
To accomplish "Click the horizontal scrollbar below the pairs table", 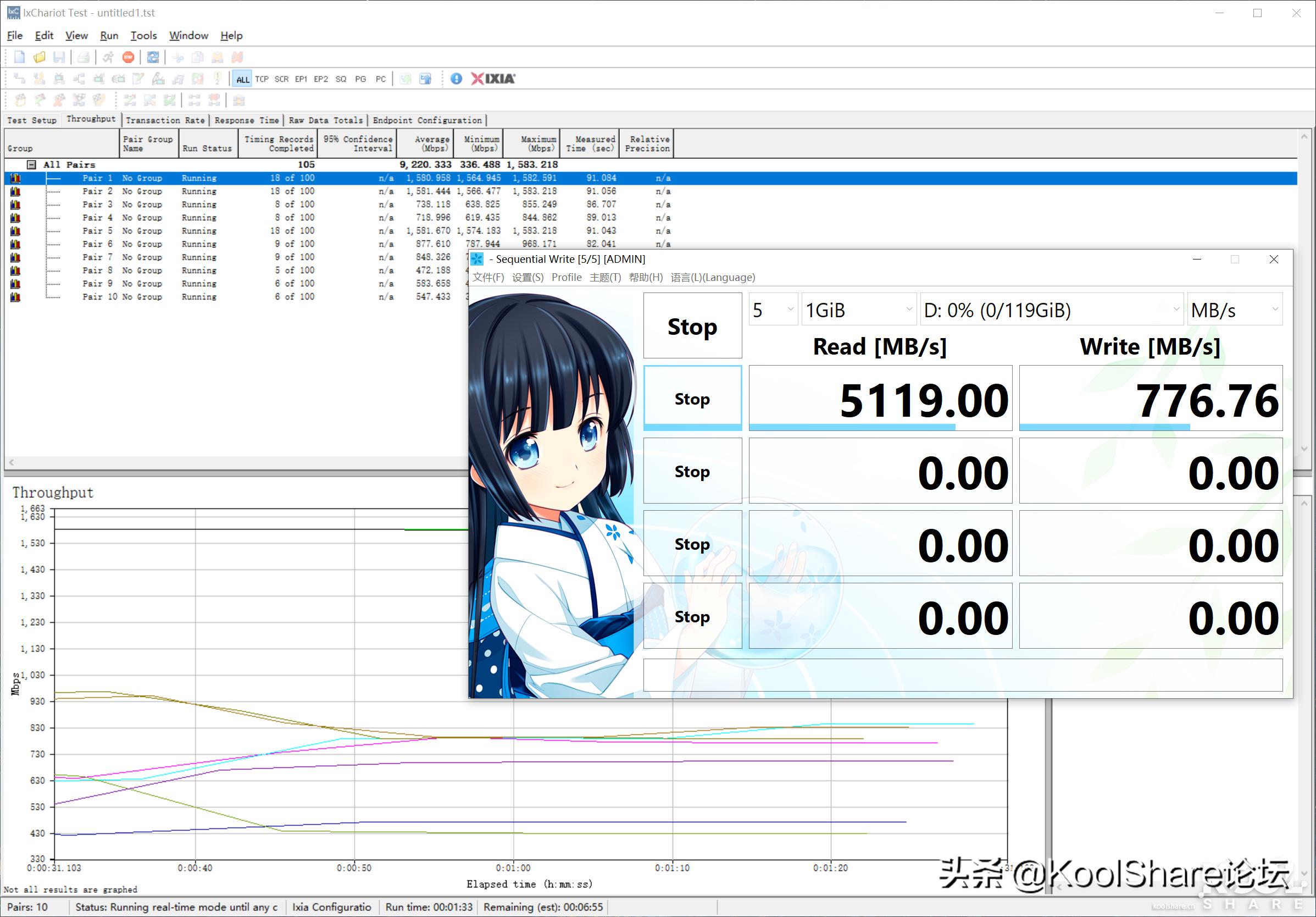I will point(229,462).
